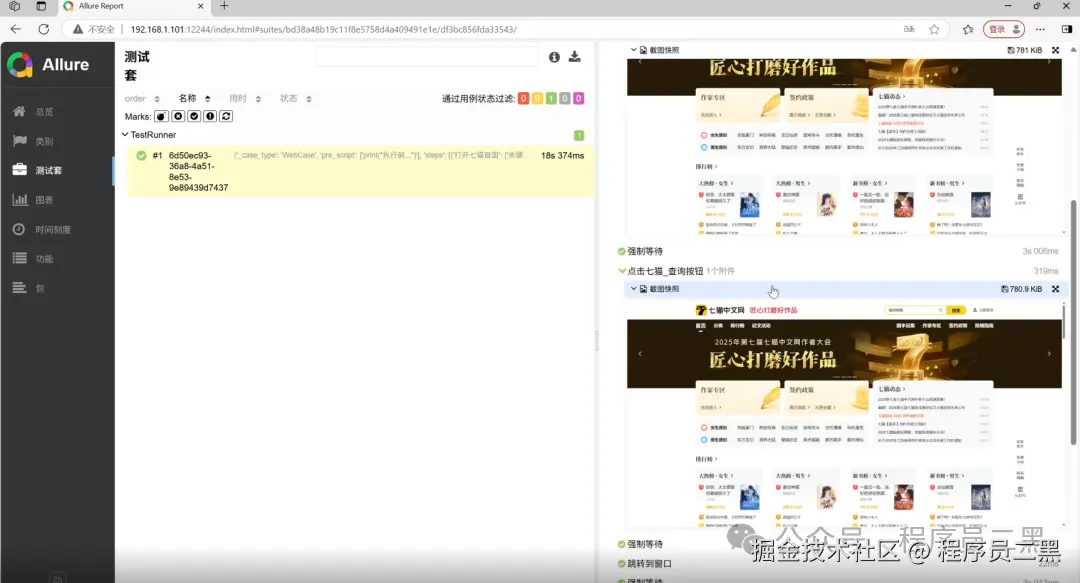Sort test cases by 用时 duration
The height and width of the screenshot is (583, 1080).
[245, 99]
